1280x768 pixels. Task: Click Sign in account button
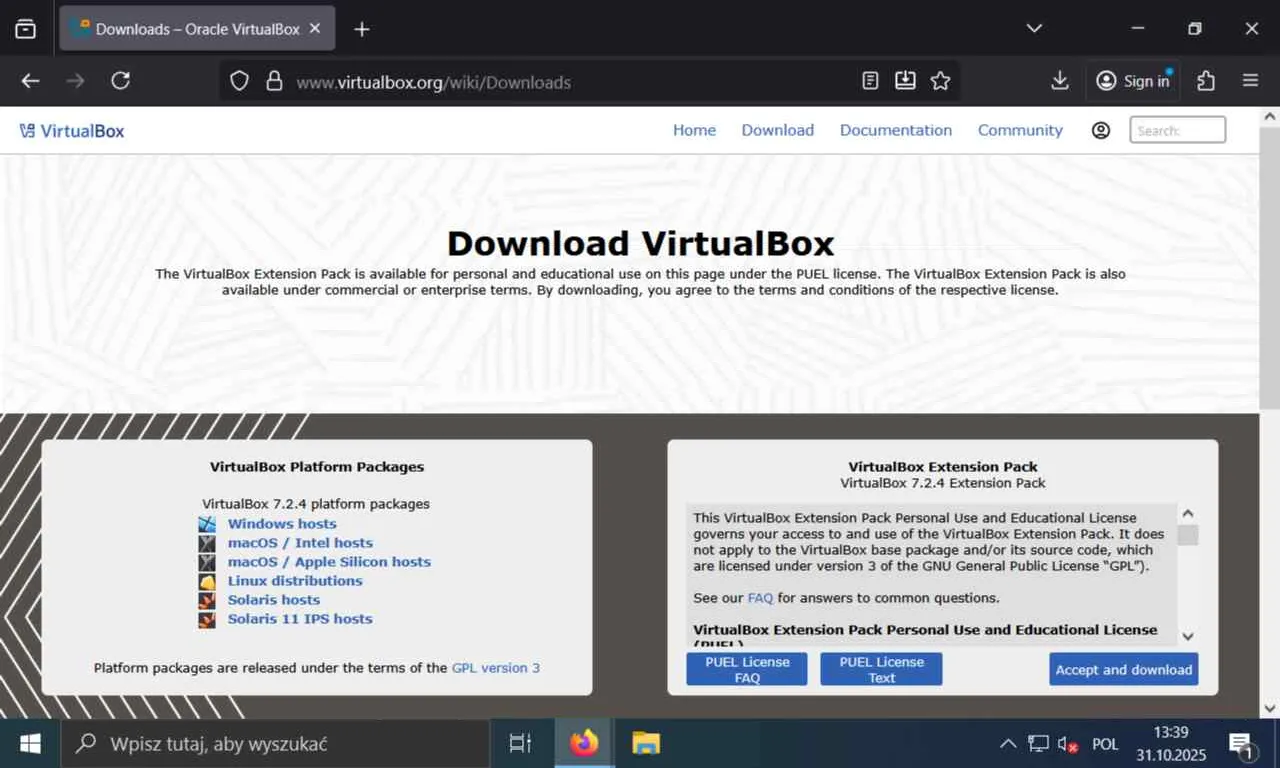tap(1133, 81)
